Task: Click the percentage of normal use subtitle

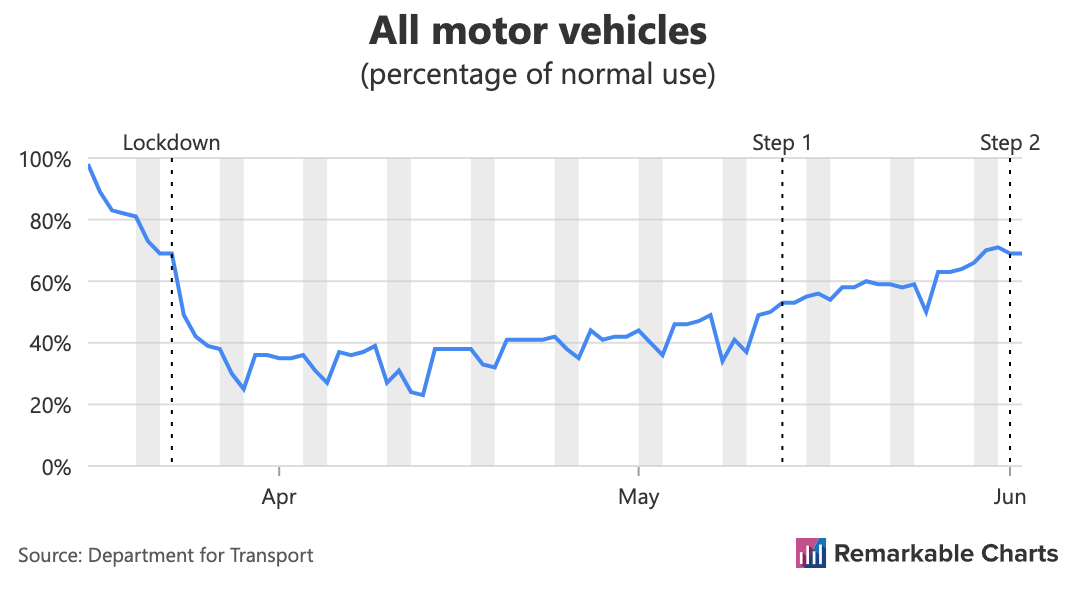Action: tap(538, 76)
